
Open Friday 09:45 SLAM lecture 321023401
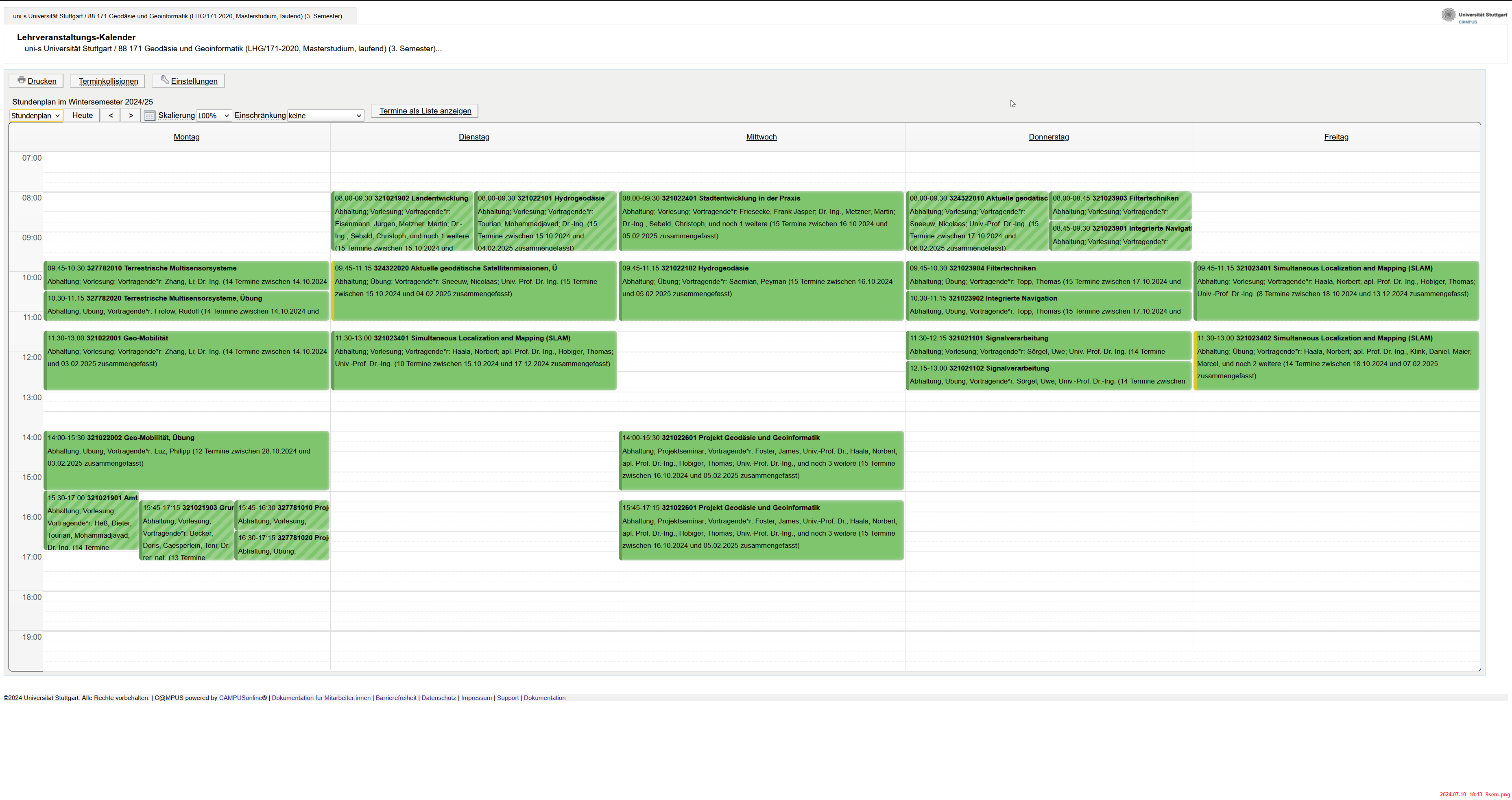pyautogui.click(x=1337, y=290)
